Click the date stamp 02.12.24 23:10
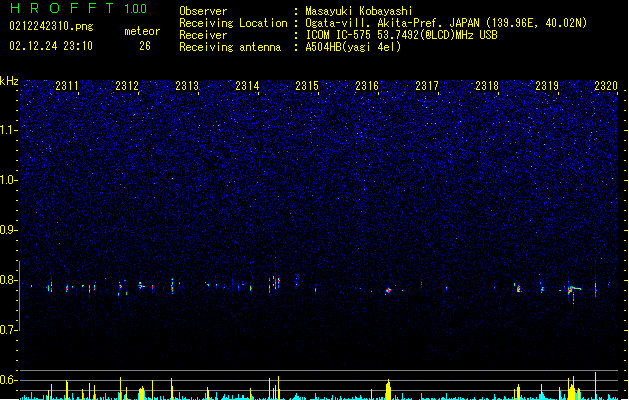629x400 pixels. click(51, 46)
